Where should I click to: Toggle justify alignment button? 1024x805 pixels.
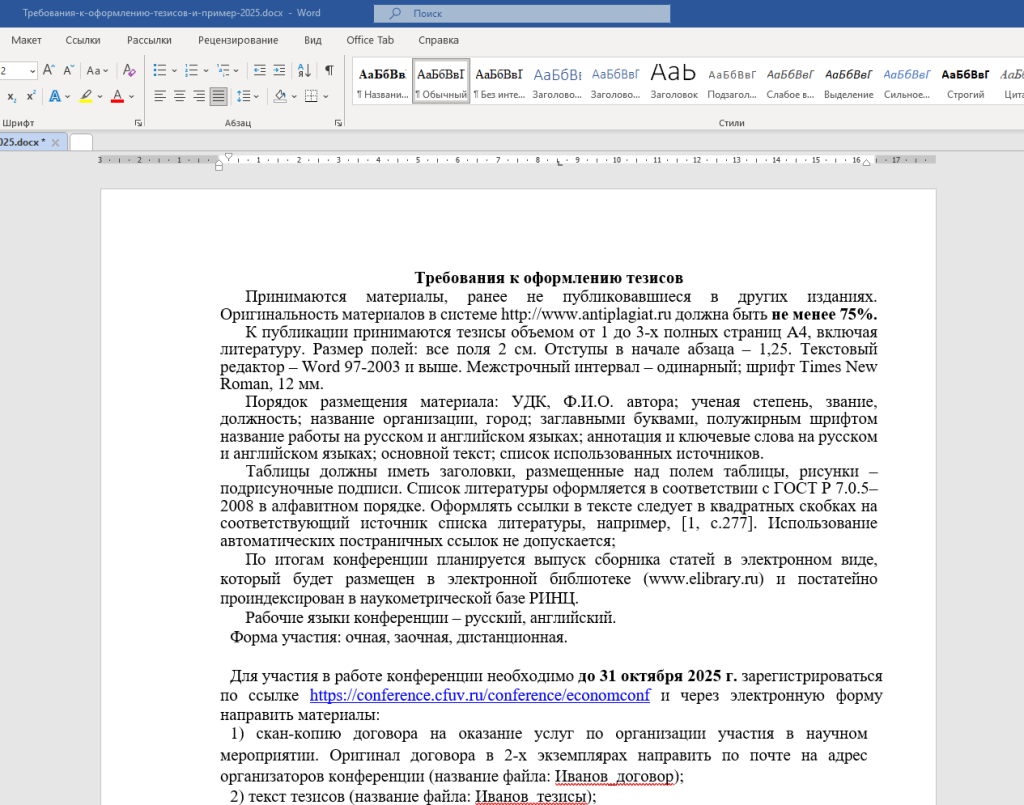[x=218, y=96]
